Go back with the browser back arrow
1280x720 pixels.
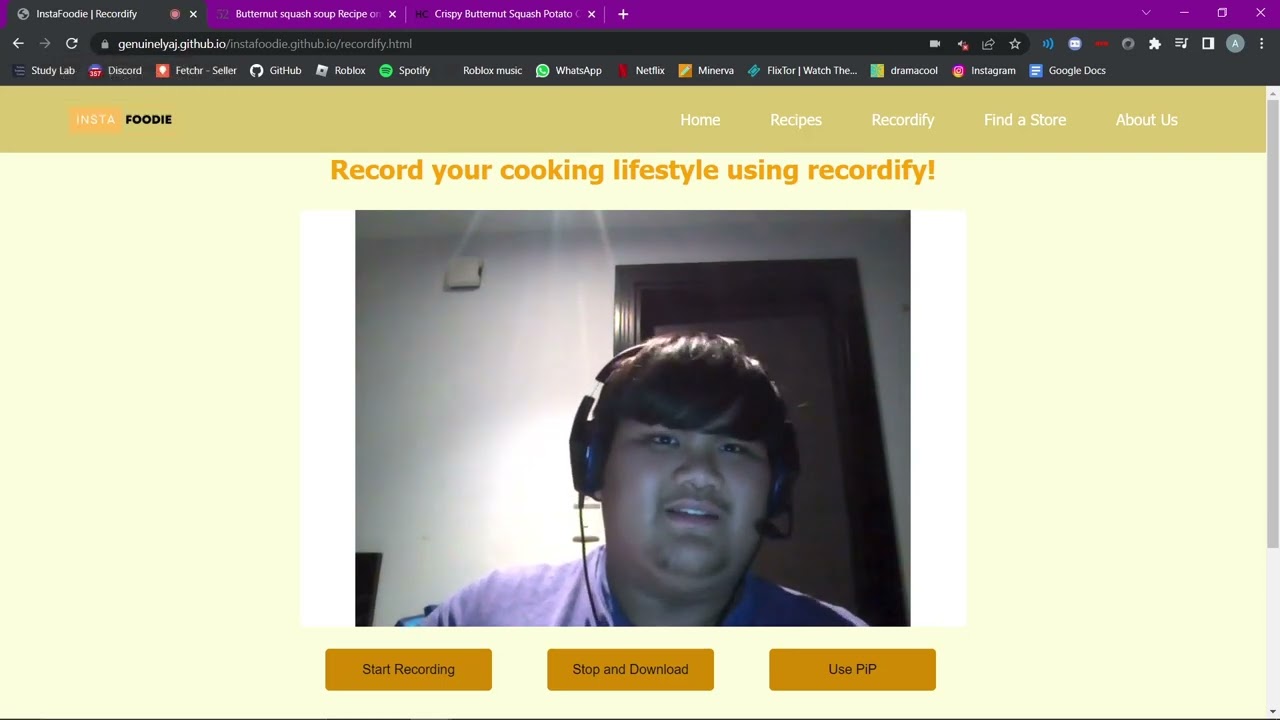(18, 44)
